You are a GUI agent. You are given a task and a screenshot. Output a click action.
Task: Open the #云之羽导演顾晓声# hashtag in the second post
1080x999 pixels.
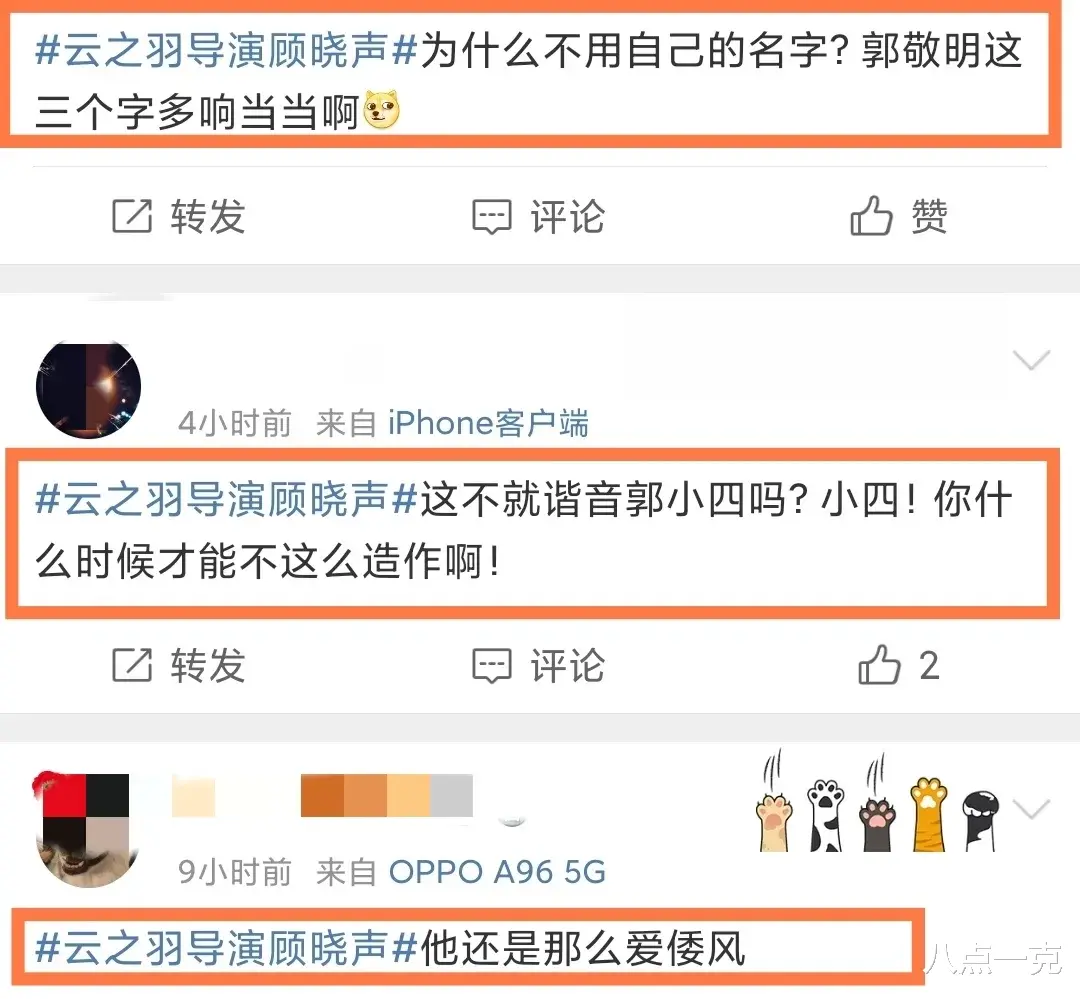point(227,500)
